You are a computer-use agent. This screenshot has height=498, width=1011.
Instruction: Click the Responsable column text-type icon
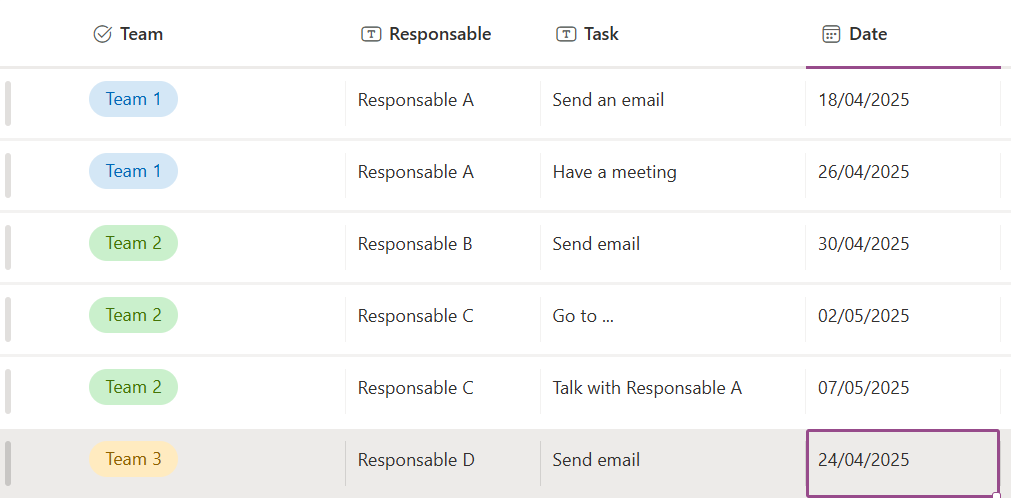coord(371,34)
